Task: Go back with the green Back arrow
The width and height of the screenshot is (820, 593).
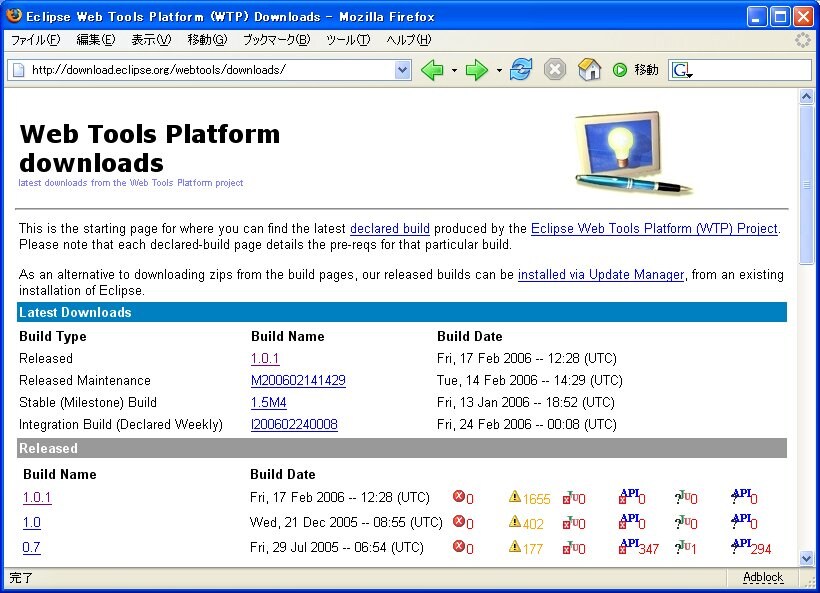Action: pyautogui.click(x=432, y=70)
